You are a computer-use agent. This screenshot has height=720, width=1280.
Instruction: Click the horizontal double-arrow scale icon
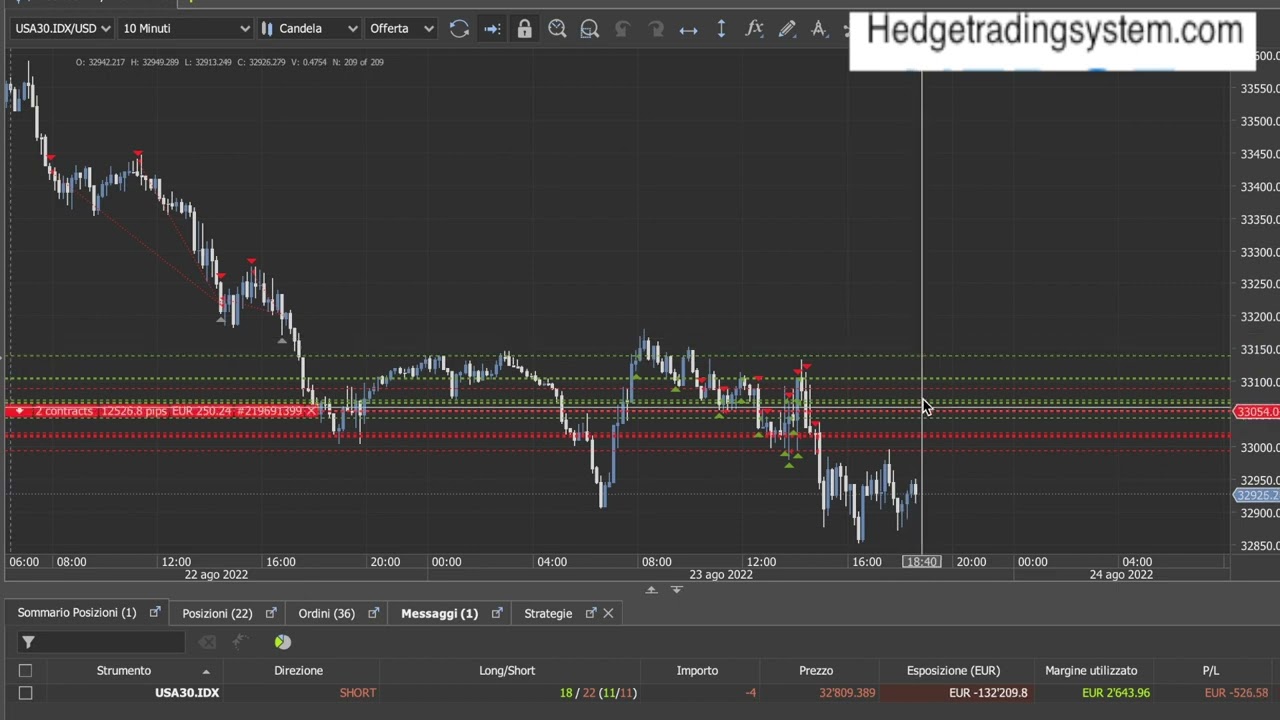(x=689, y=29)
